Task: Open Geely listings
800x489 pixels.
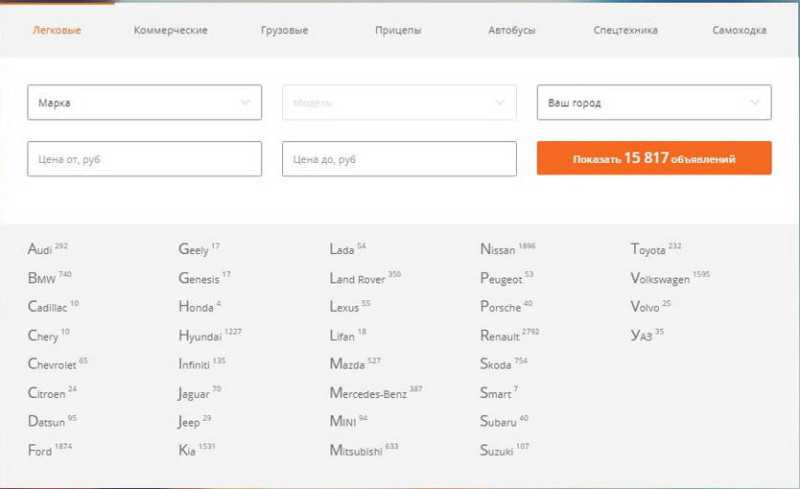Action: 193,249
